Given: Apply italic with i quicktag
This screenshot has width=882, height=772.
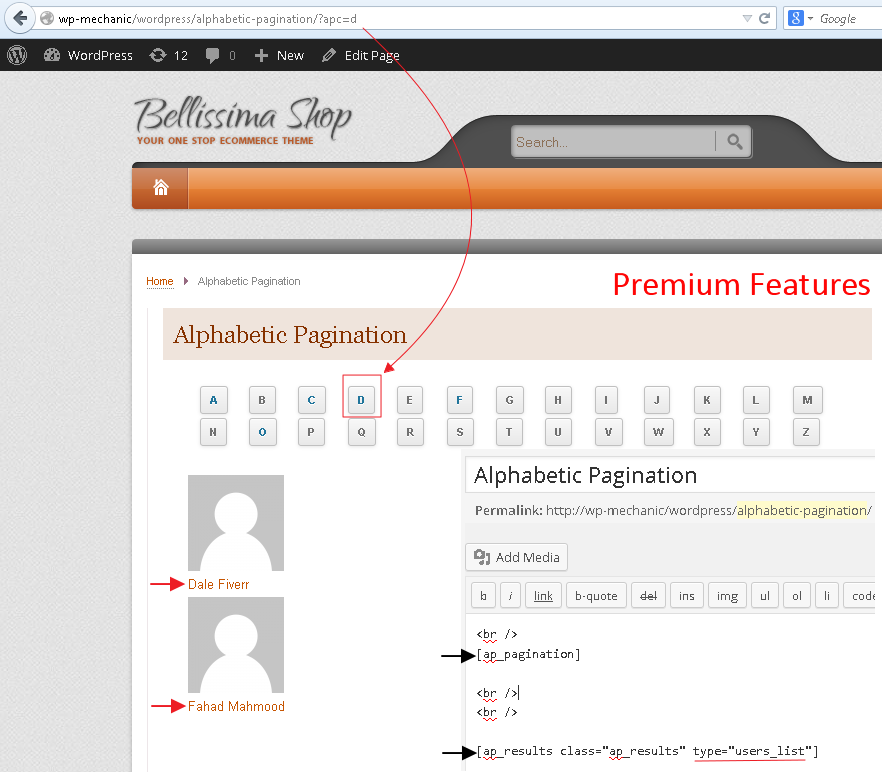Looking at the screenshot, I should tap(510, 596).
